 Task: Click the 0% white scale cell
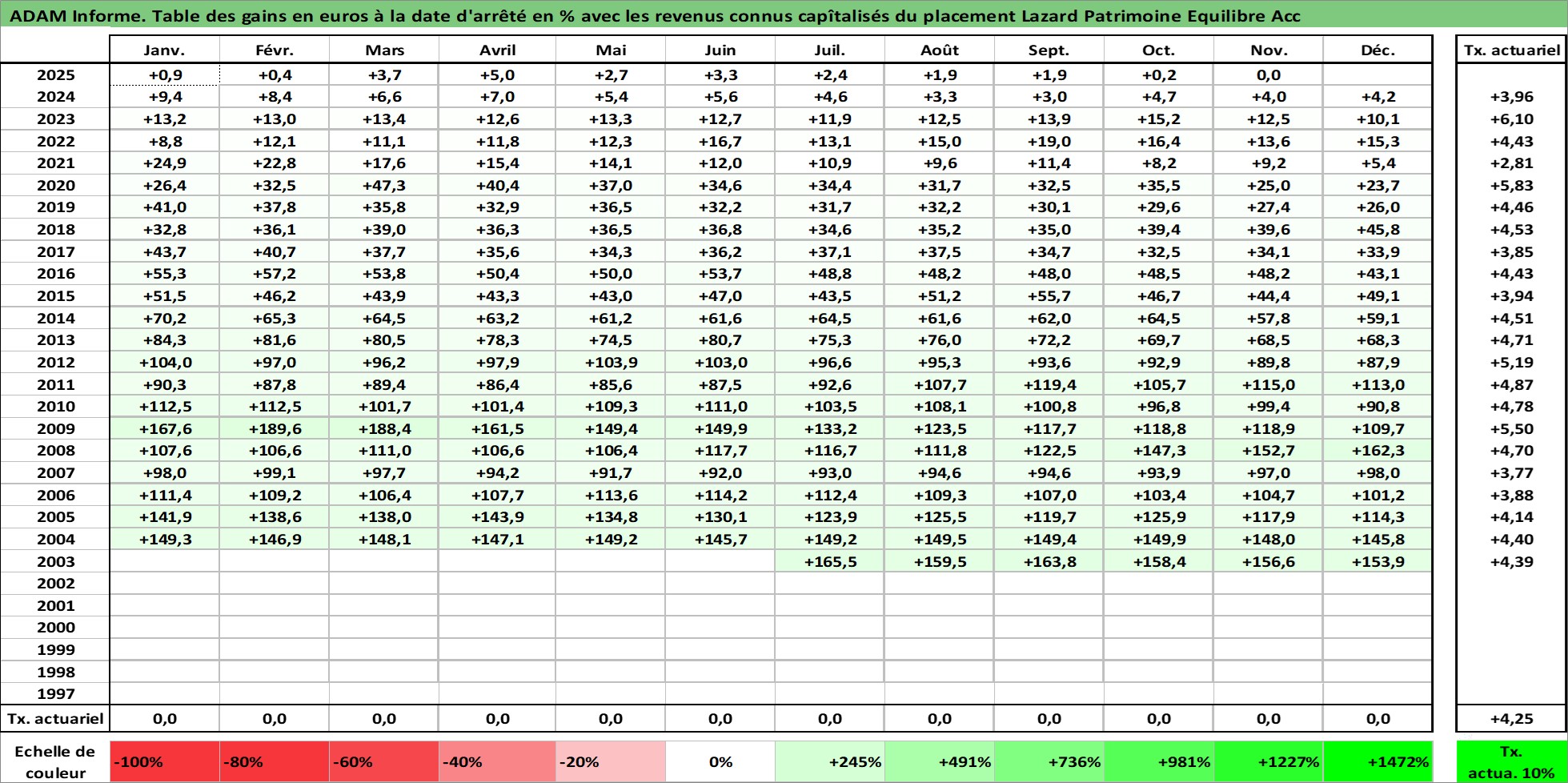[x=720, y=761]
